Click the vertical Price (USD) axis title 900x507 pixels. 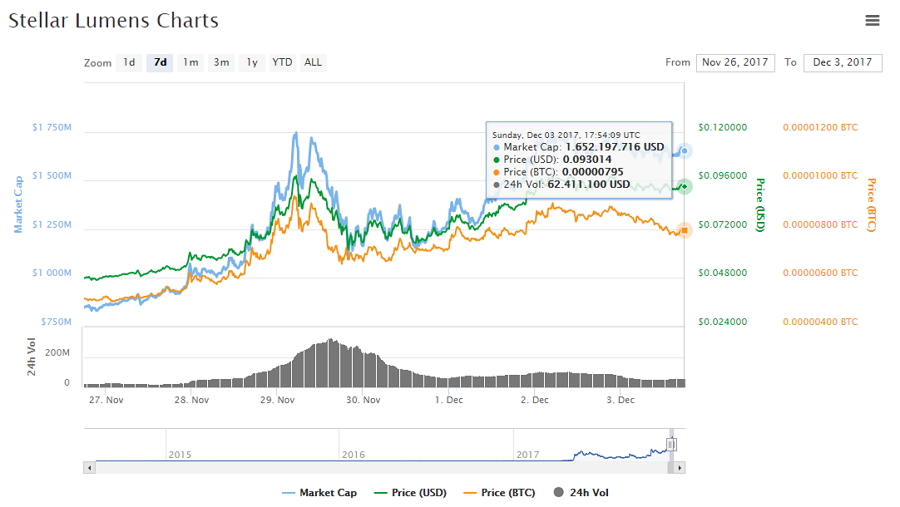click(x=761, y=205)
